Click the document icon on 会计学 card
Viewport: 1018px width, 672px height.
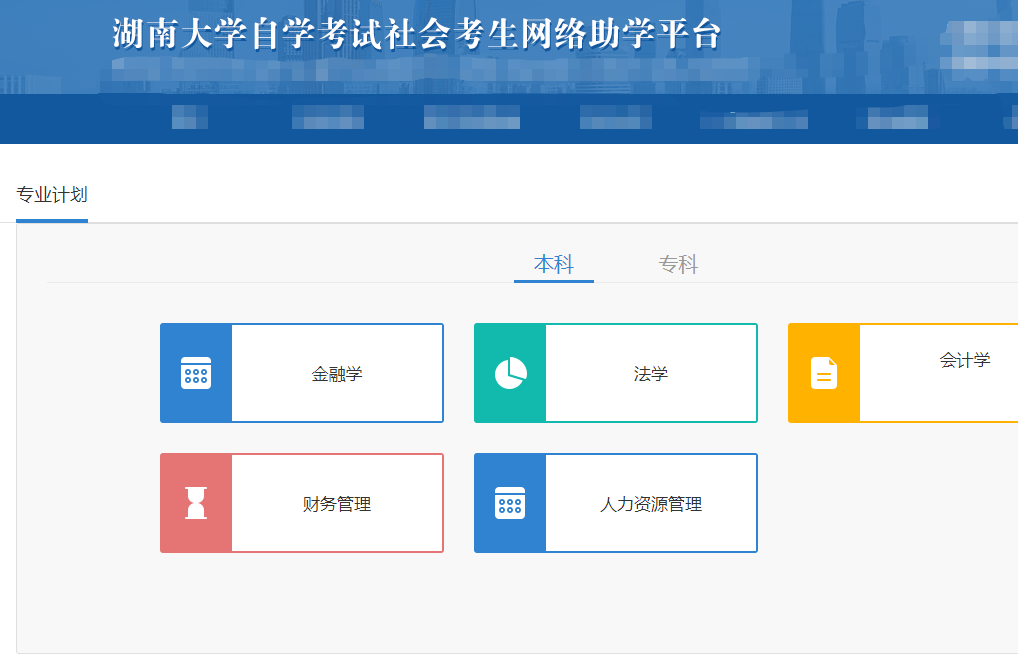point(824,373)
